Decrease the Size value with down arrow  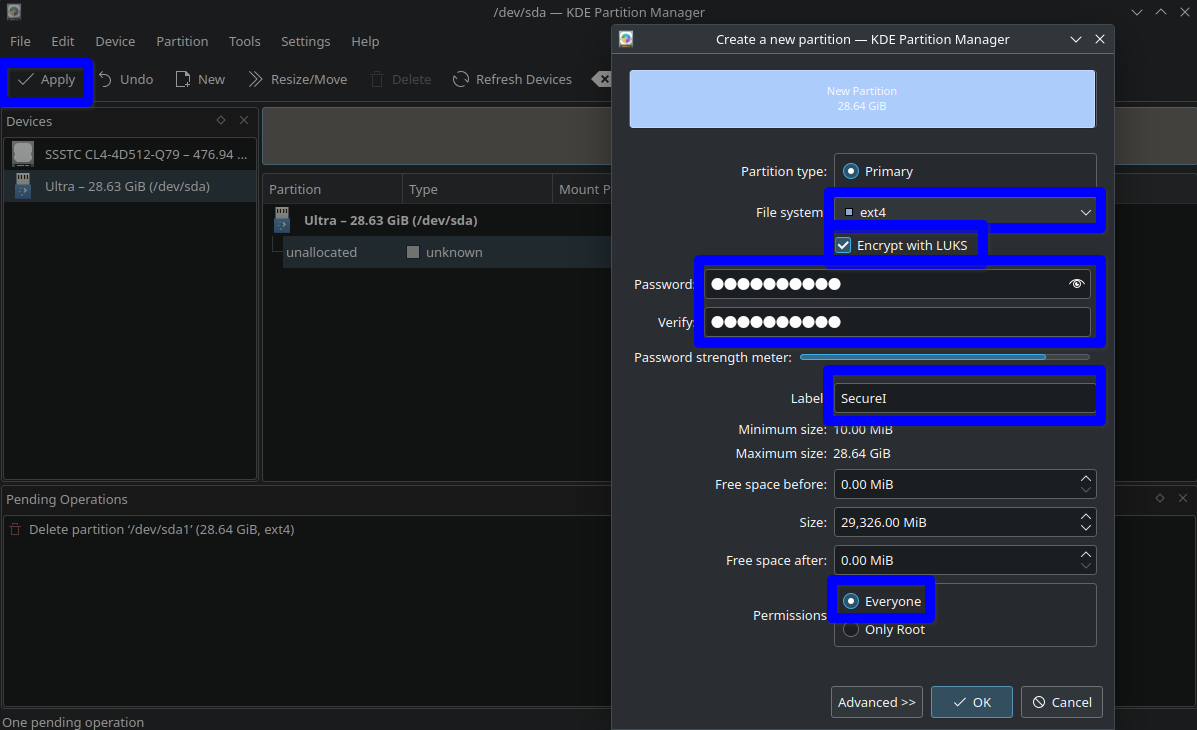(1086, 528)
